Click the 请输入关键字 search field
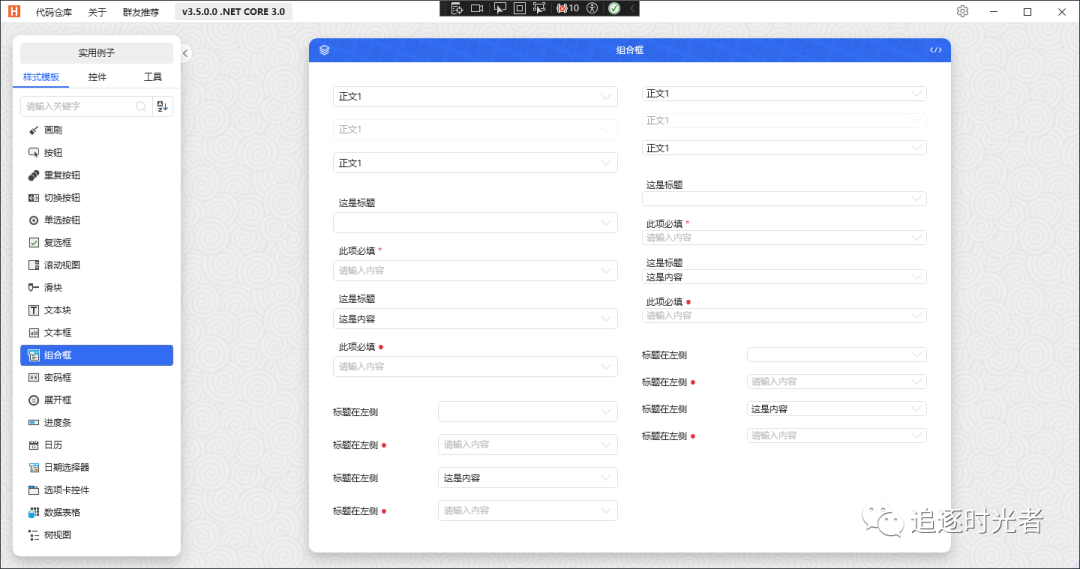 tap(80, 106)
